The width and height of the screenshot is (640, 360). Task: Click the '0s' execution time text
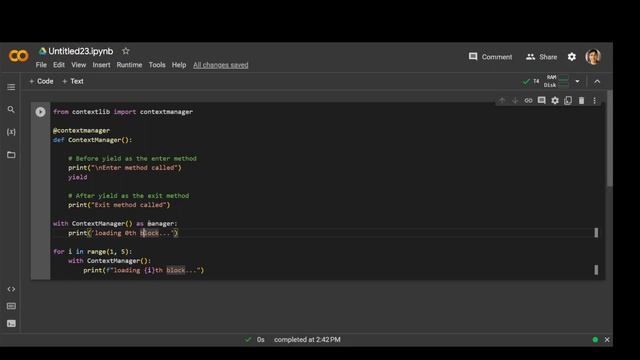point(260,340)
